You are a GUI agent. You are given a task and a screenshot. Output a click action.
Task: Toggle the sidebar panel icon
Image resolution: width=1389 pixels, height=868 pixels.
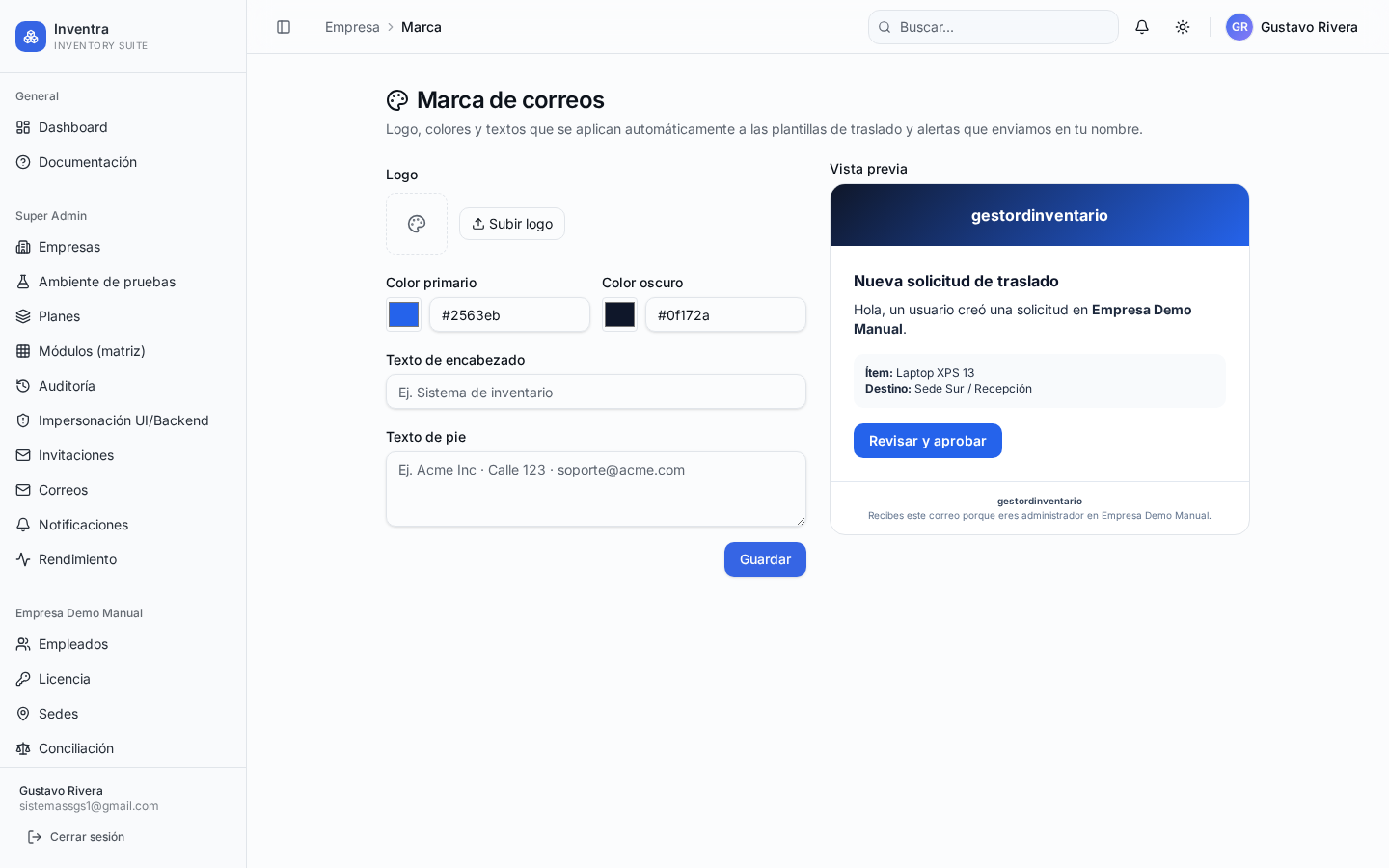tap(284, 27)
